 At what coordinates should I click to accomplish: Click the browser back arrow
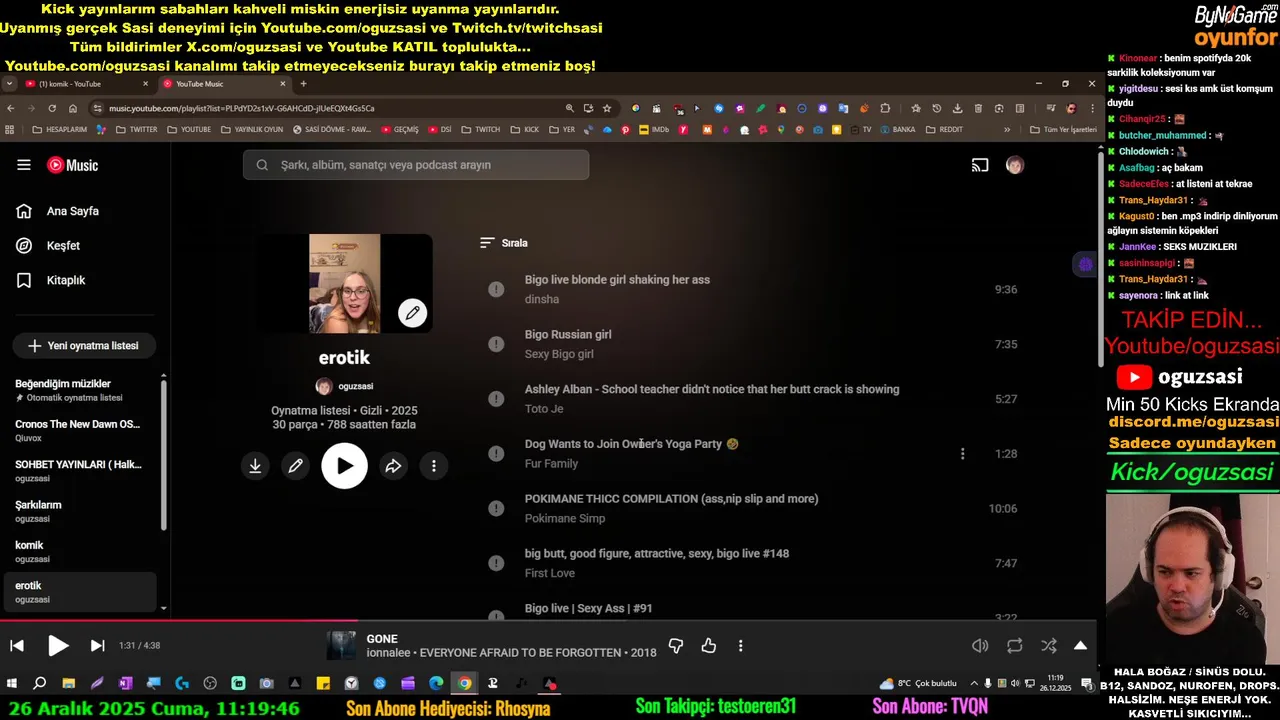[x=11, y=108]
